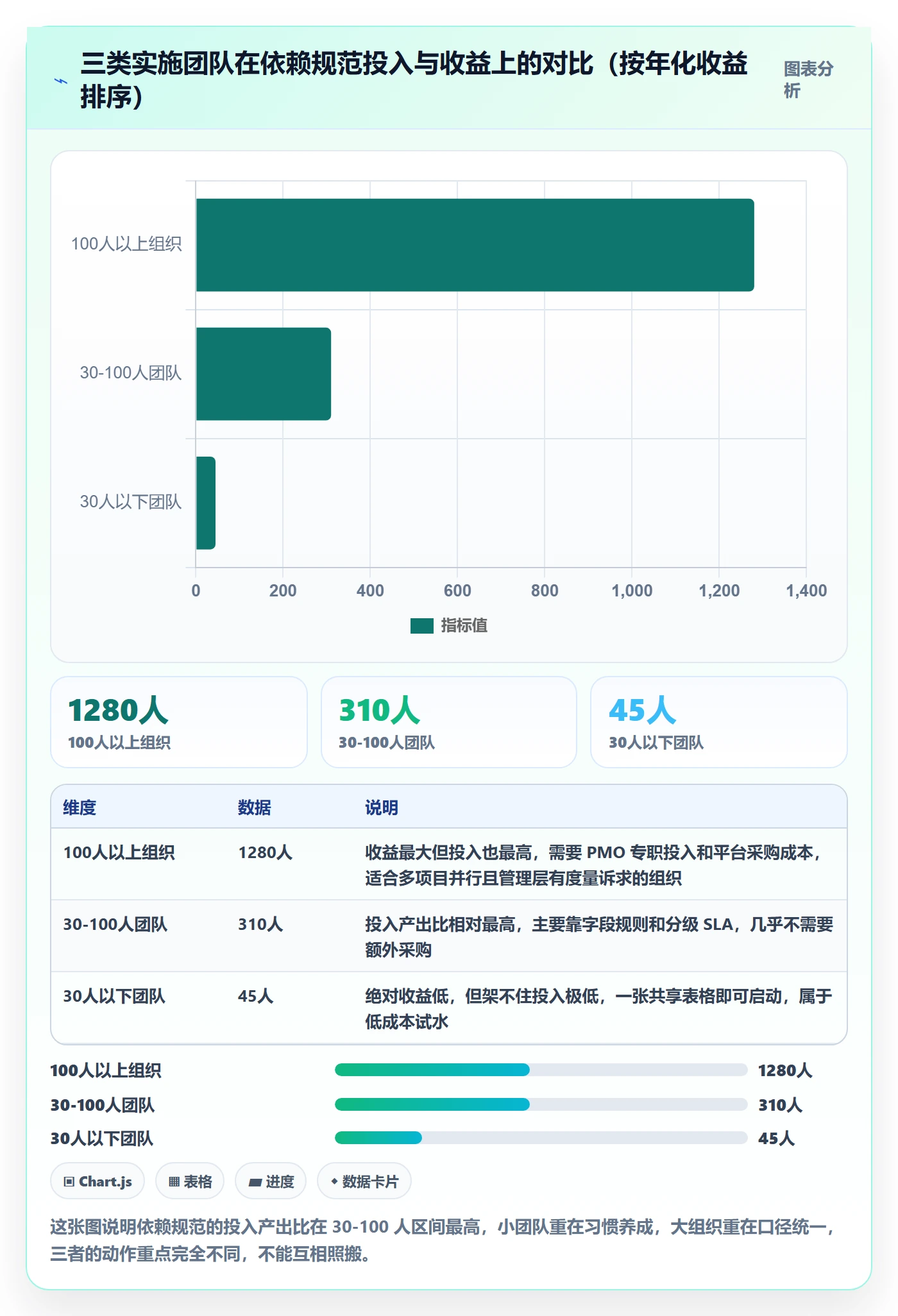898x1316 pixels.
Task: Click the 30人以下团队 chart axis label
Action: 131,502
